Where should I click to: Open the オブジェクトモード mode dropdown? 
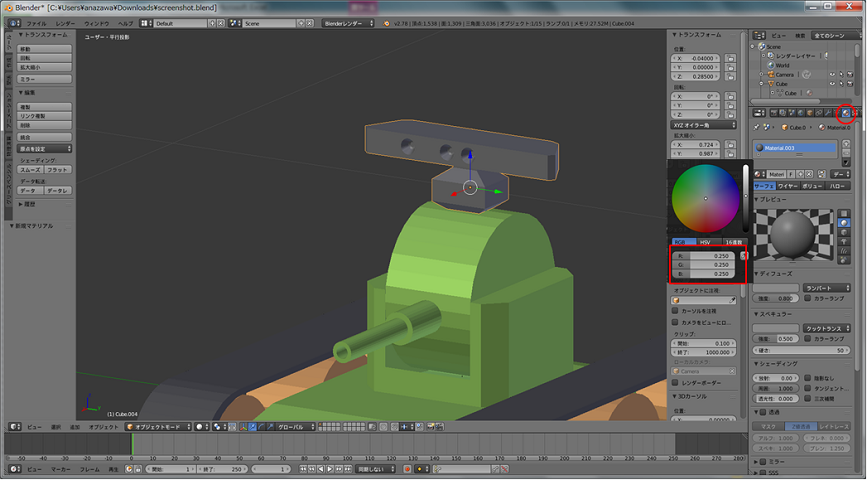click(x=158, y=427)
